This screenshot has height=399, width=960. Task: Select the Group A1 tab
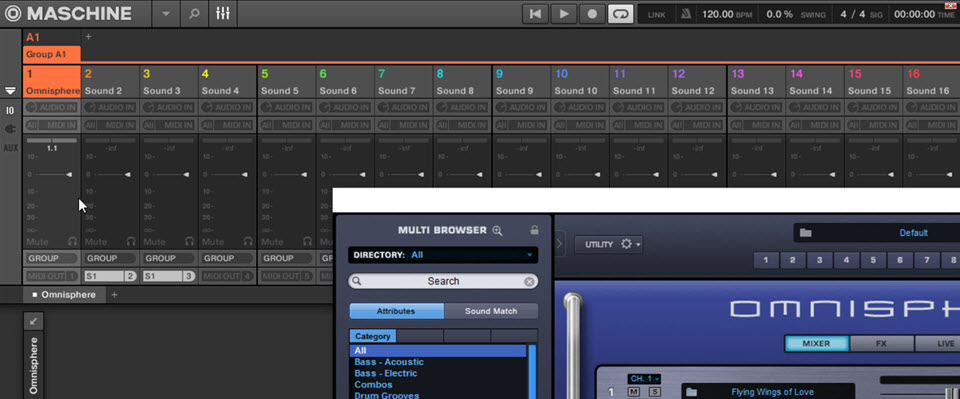pos(52,54)
